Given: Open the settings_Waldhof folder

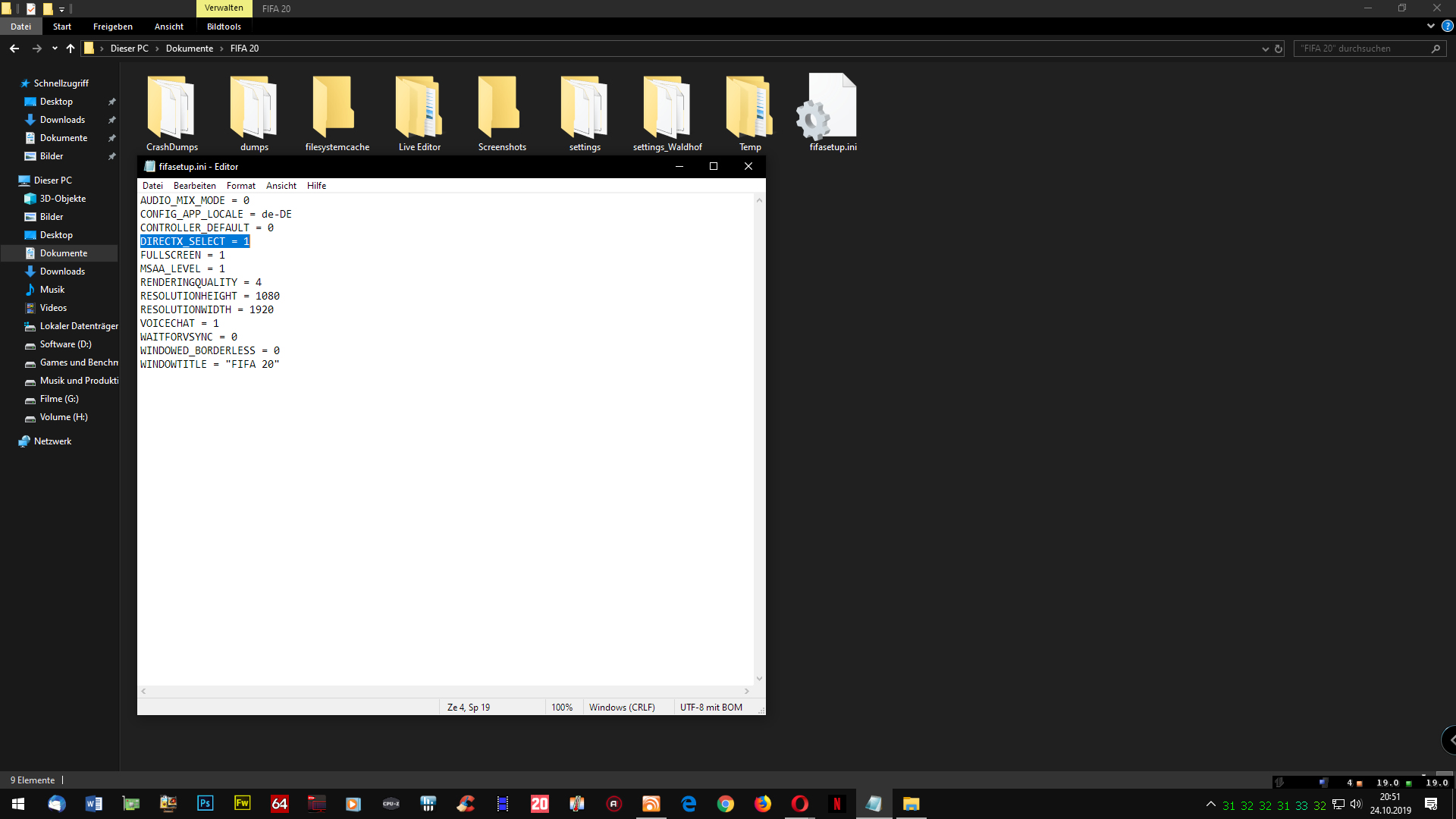Looking at the screenshot, I should point(667,110).
